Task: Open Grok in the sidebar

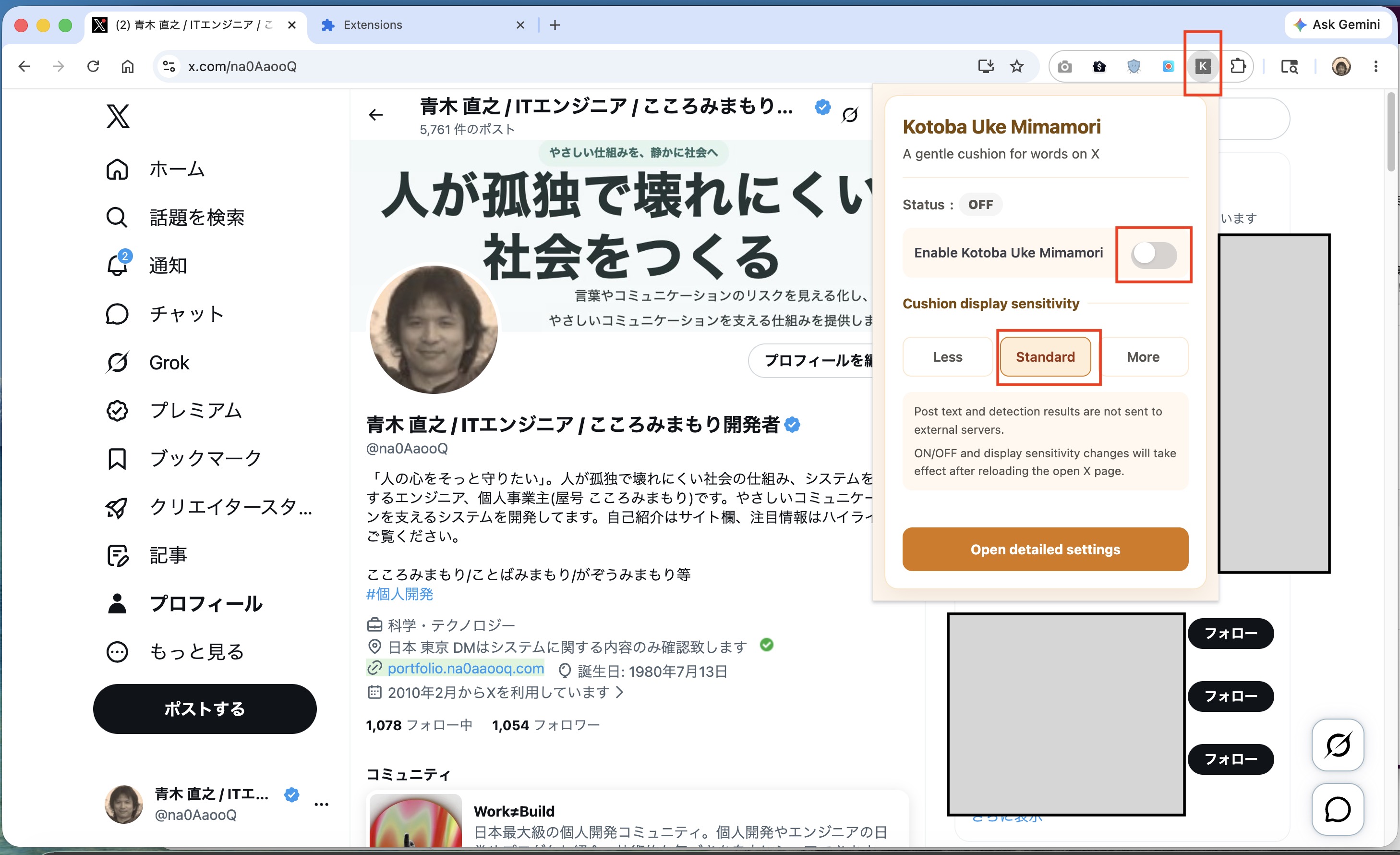Action: 148,362
